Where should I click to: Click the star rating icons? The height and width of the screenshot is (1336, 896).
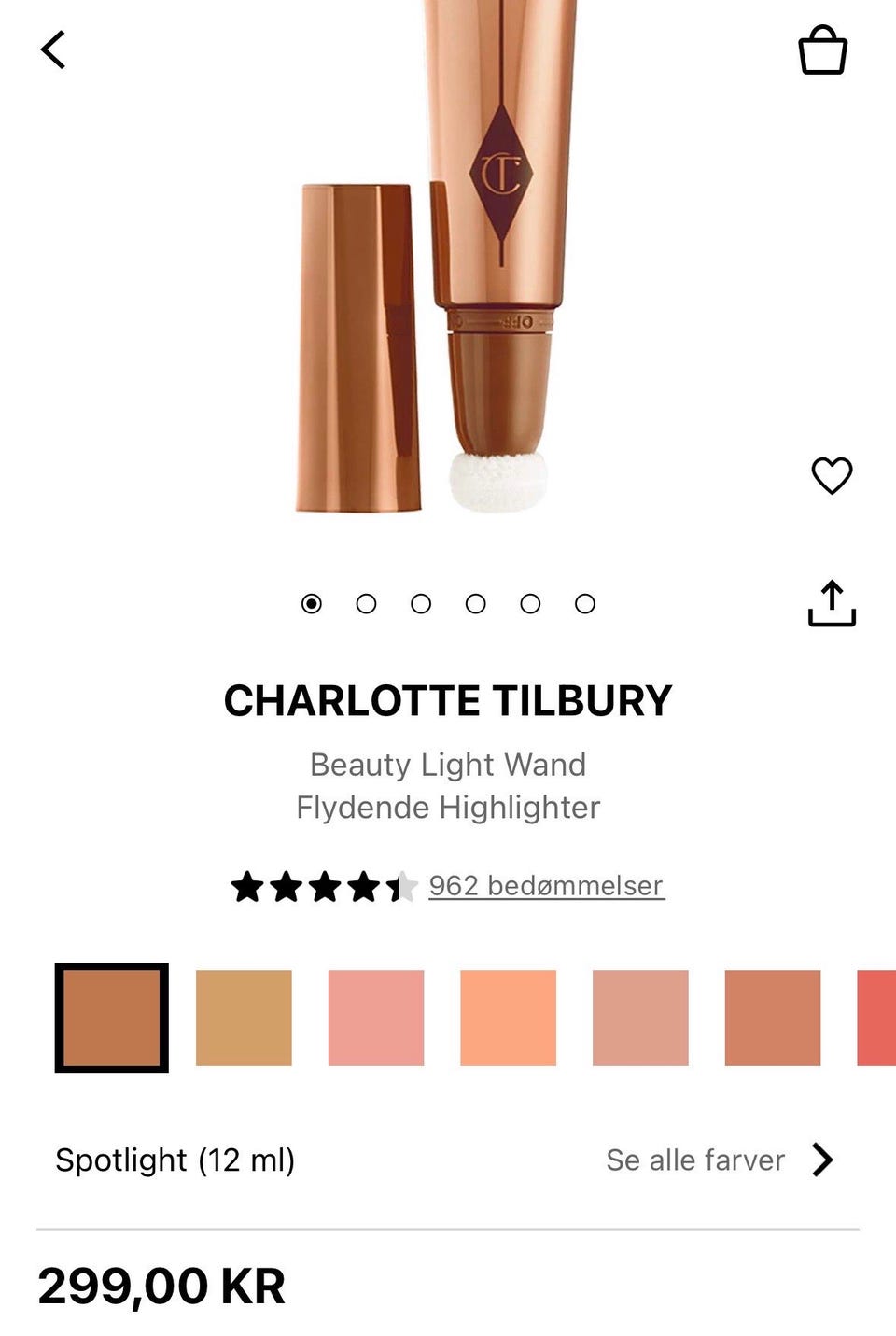point(324,886)
